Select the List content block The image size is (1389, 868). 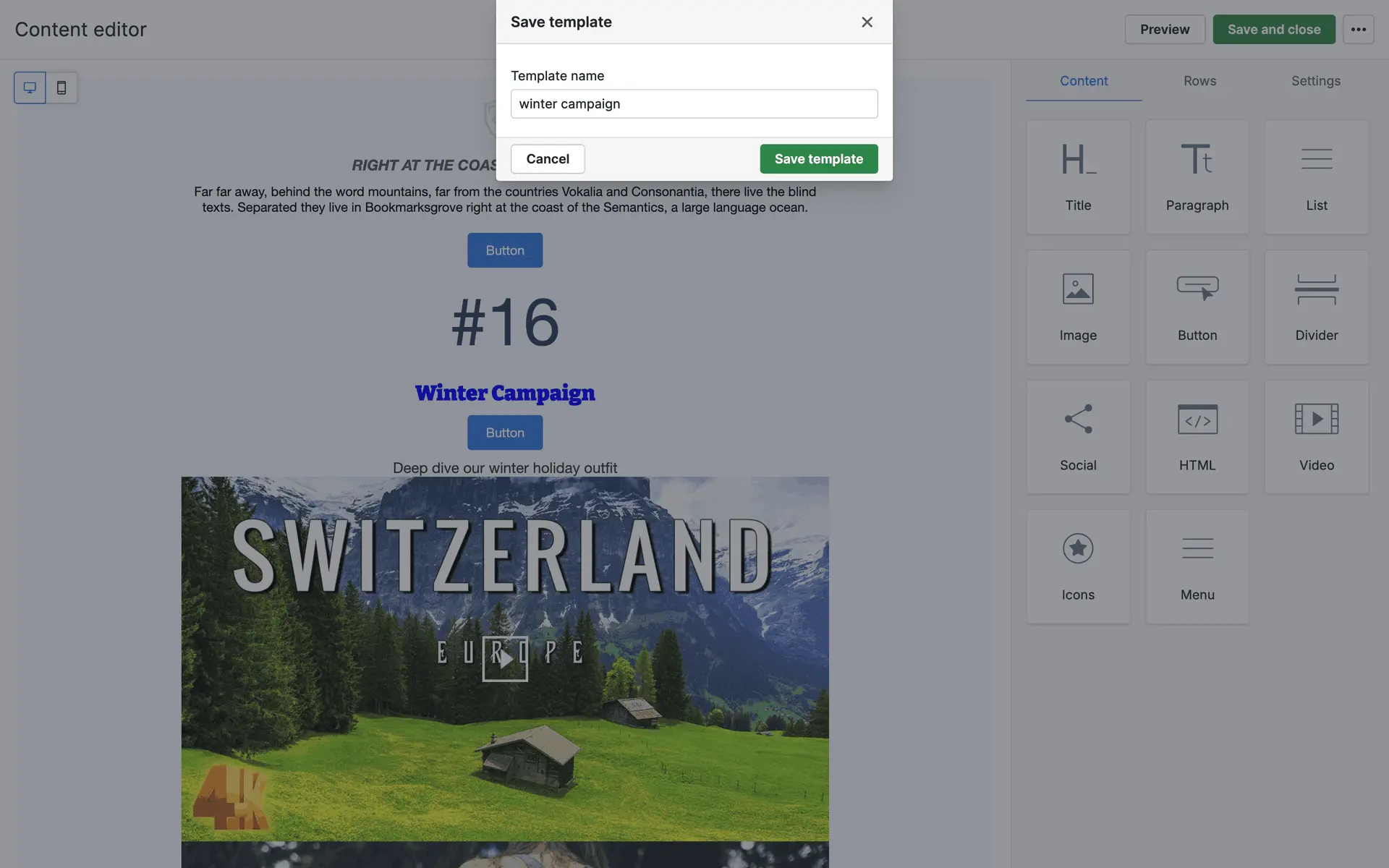tap(1317, 177)
